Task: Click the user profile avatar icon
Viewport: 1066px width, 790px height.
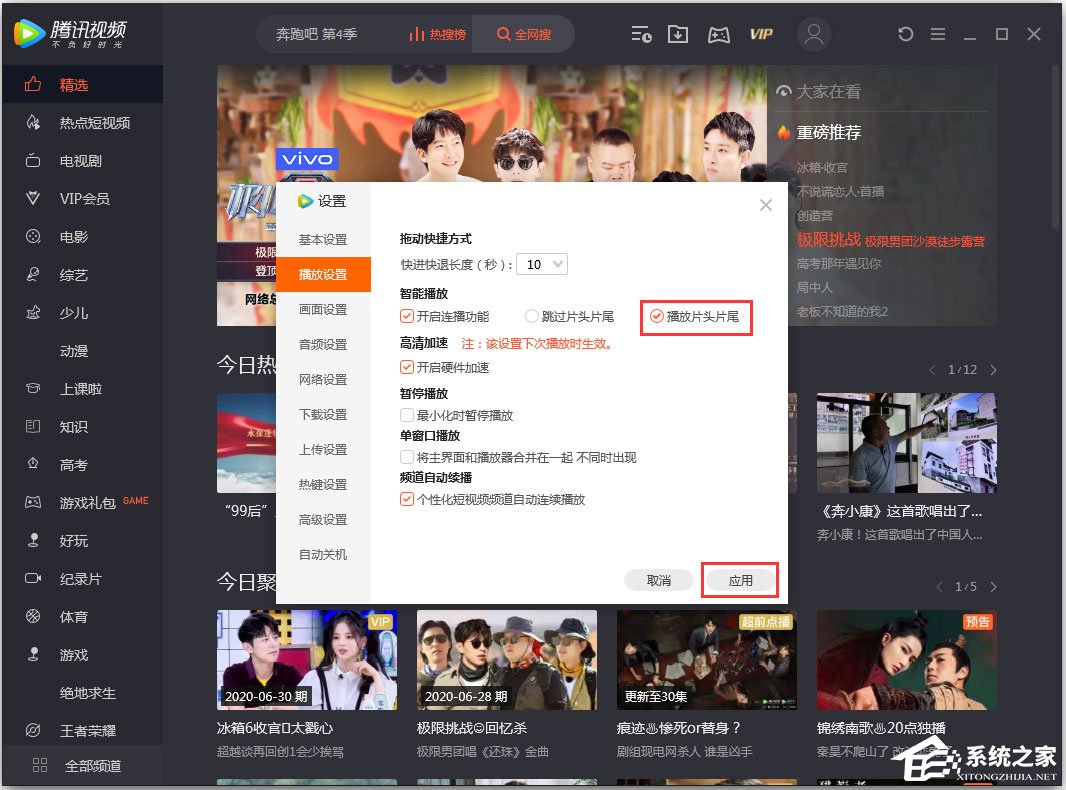Action: click(813, 34)
